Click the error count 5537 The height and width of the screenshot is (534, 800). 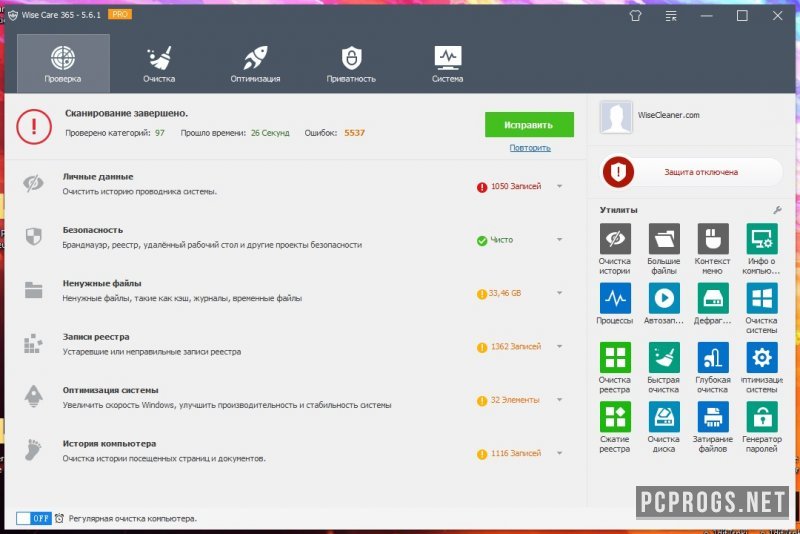[355, 133]
